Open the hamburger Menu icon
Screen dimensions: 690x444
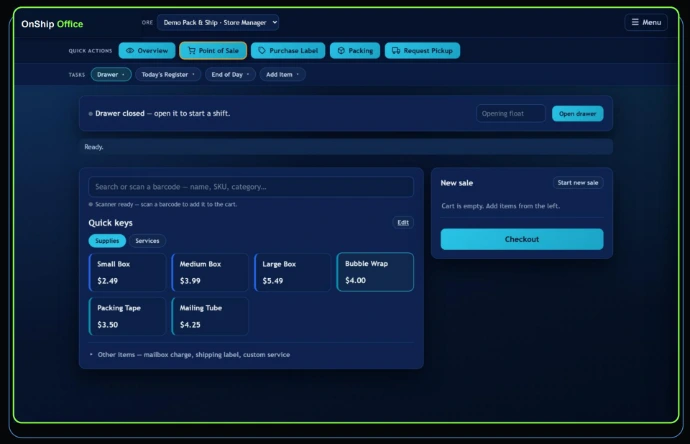(635, 22)
